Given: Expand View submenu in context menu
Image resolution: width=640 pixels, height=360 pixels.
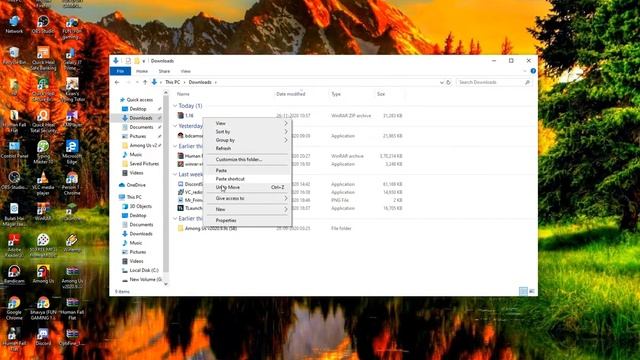Looking at the screenshot, I should click(247, 123).
